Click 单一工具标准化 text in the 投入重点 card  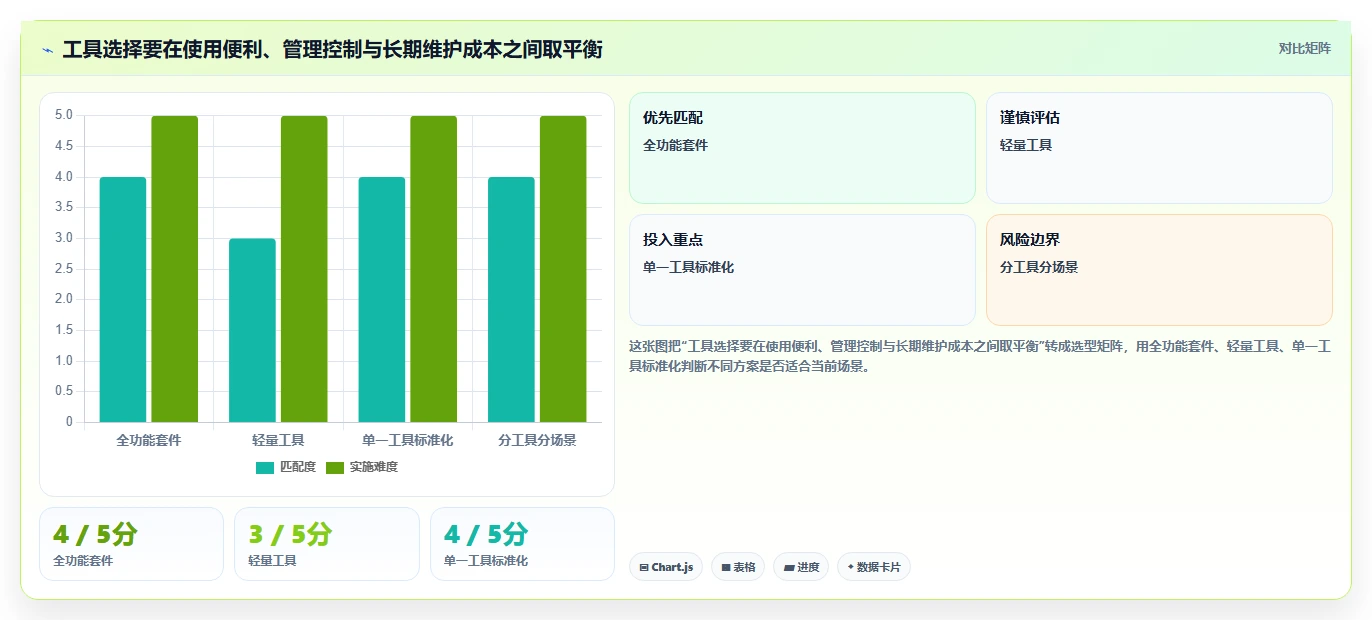pos(688,267)
